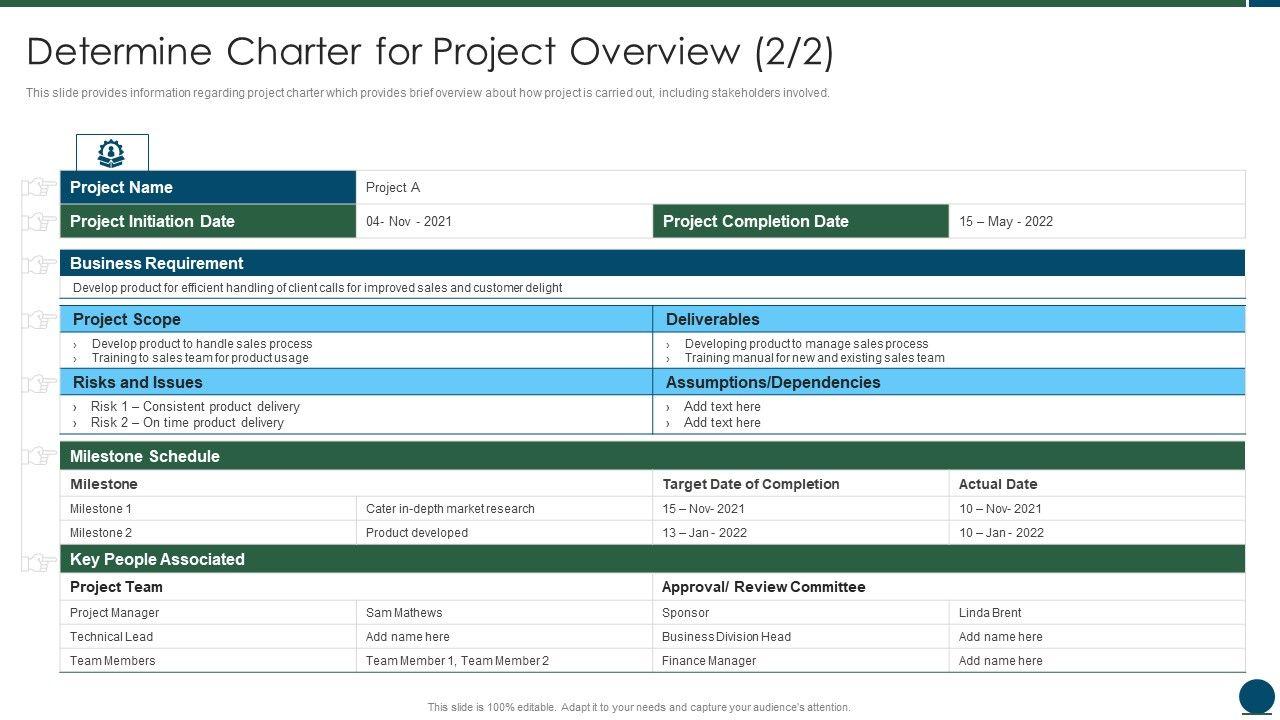Screen dimensions: 1280x720
Task: Click the pointing hand icon beside Project Name
Action: pos(40,187)
